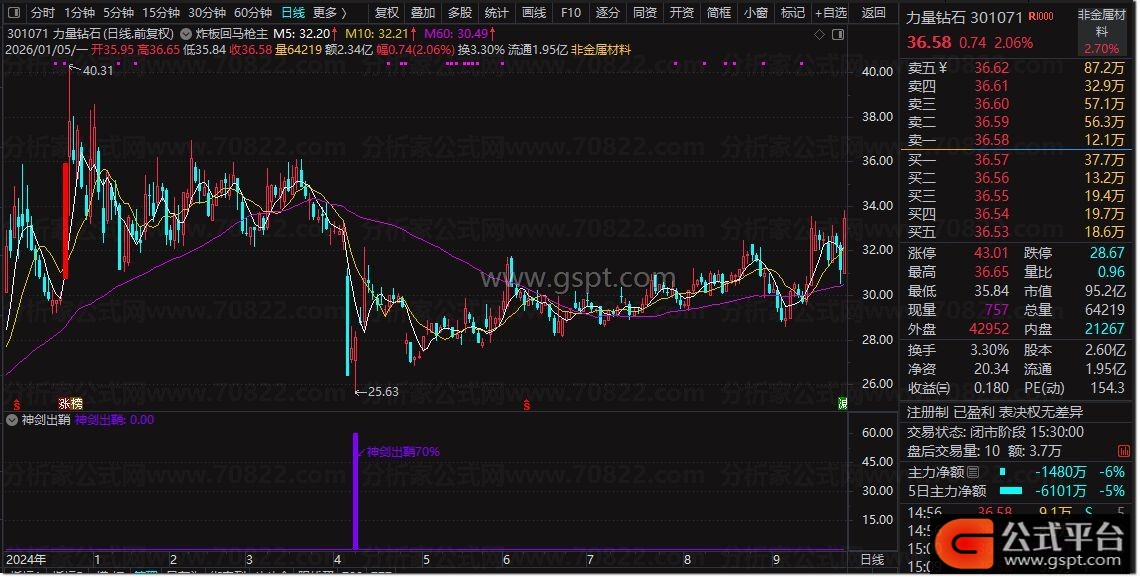1140x577 pixels.
Task: Click the +自选 add to watchlist button
Action: 829,13
